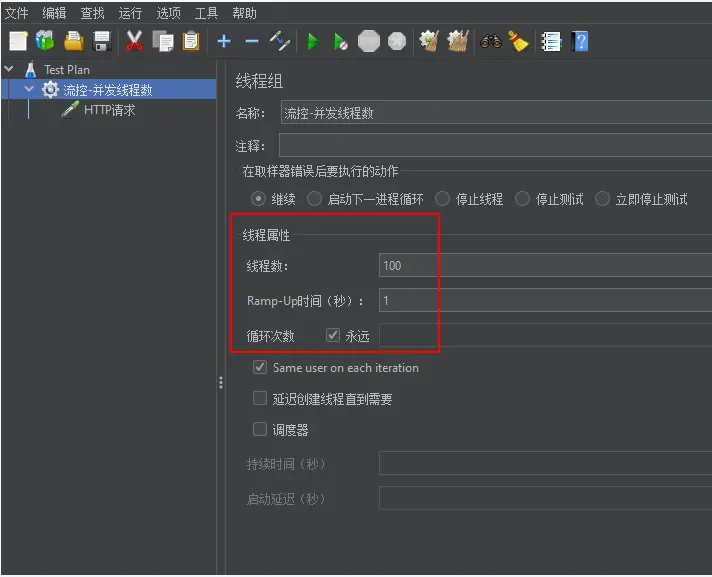Collapse the Test Plan tree node
Viewport: 712px width, 577px height.
9,69
